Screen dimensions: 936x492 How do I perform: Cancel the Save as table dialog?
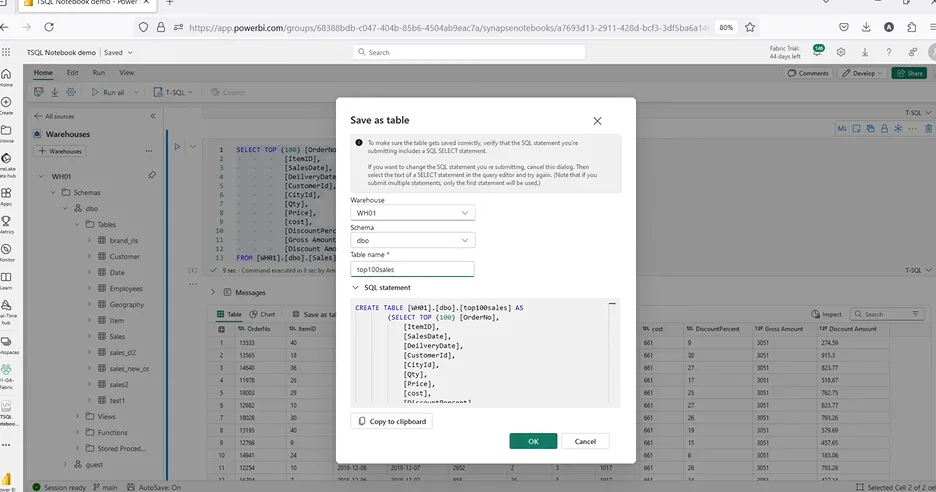pos(585,441)
